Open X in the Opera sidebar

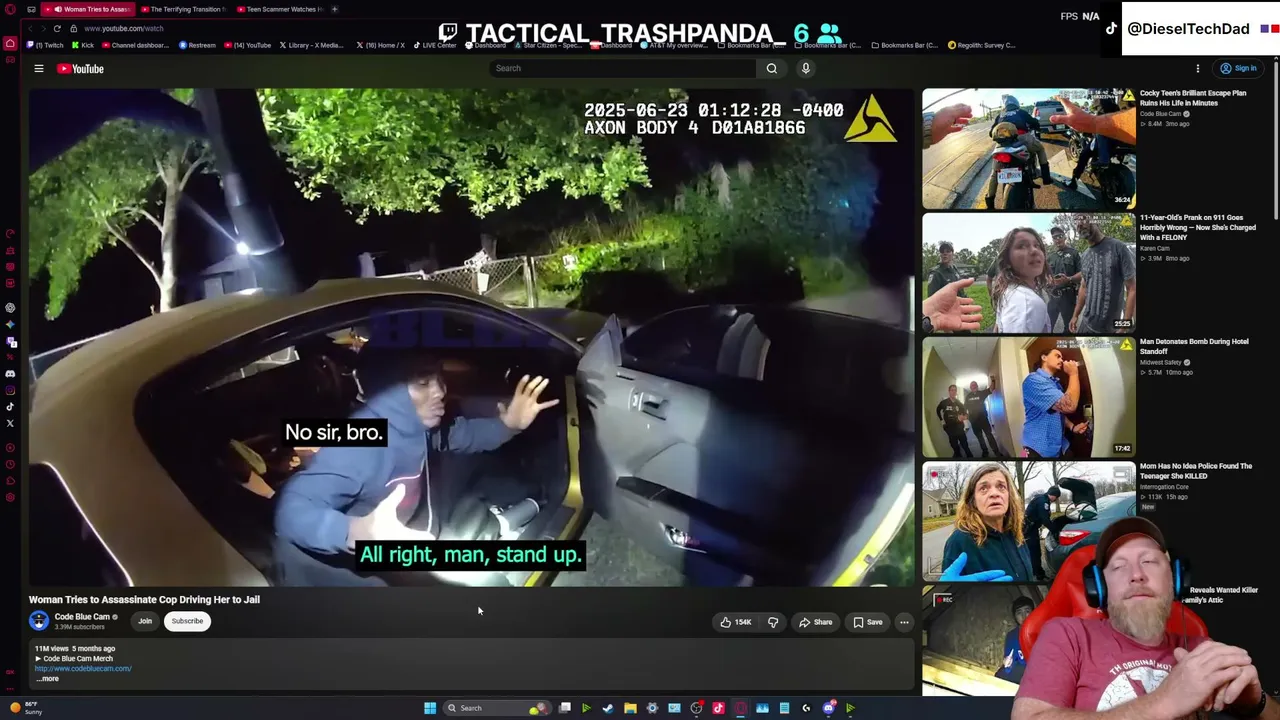[10, 423]
